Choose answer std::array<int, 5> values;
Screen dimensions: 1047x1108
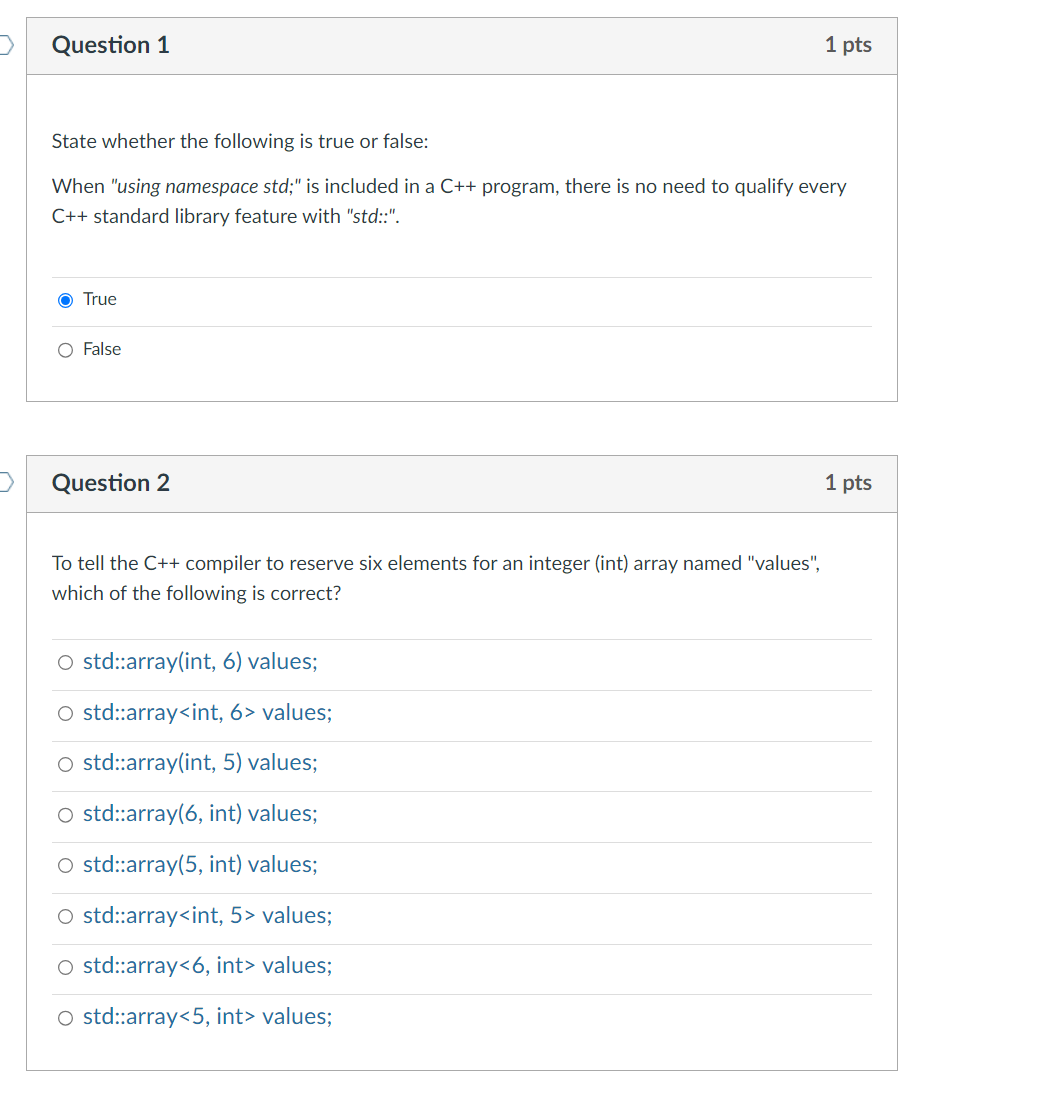coord(65,915)
